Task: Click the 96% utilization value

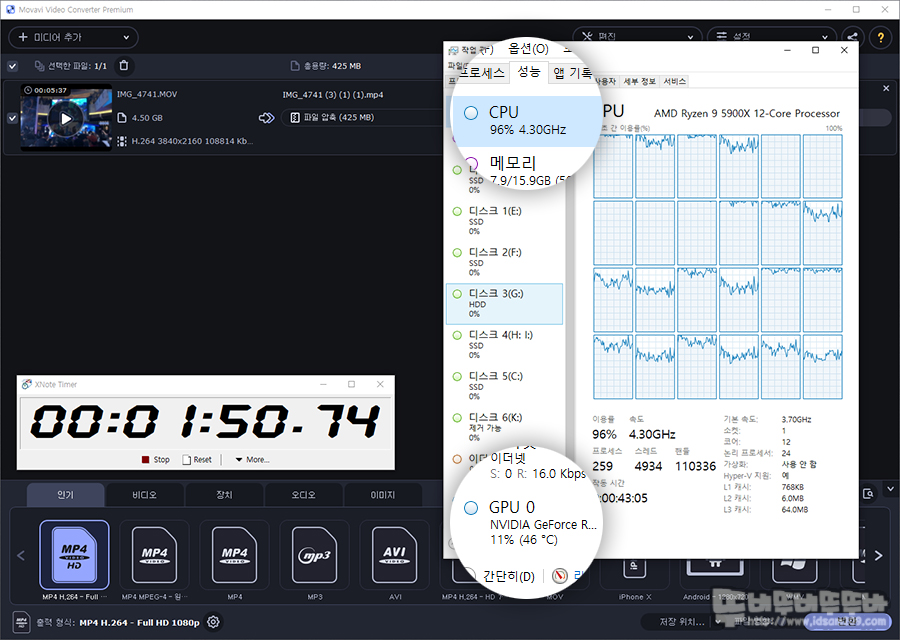Action: (604, 435)
